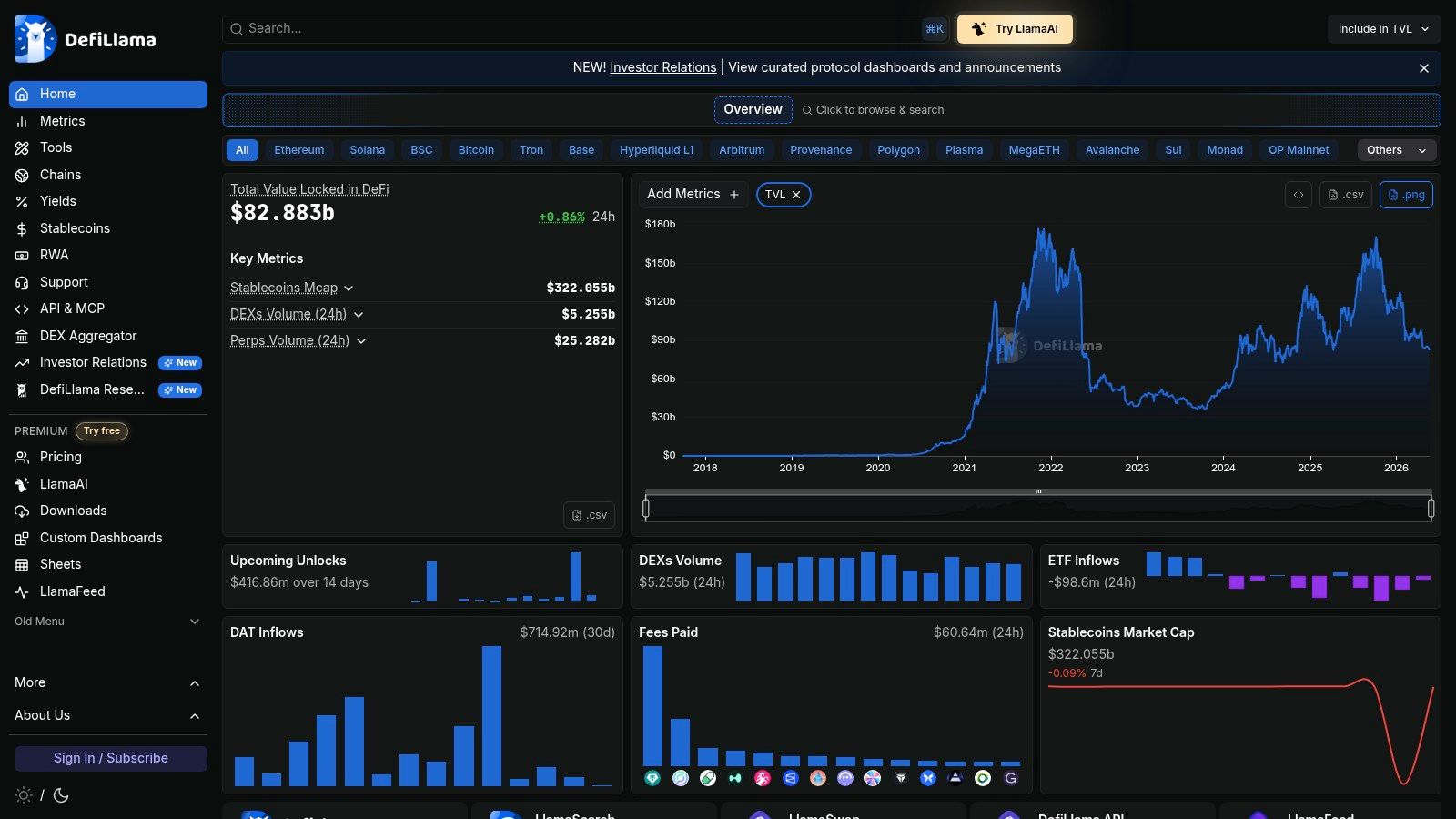Select the MegaETH chain tab
The width and height of the screenshot is (1456, 819).
point(1034,150)
